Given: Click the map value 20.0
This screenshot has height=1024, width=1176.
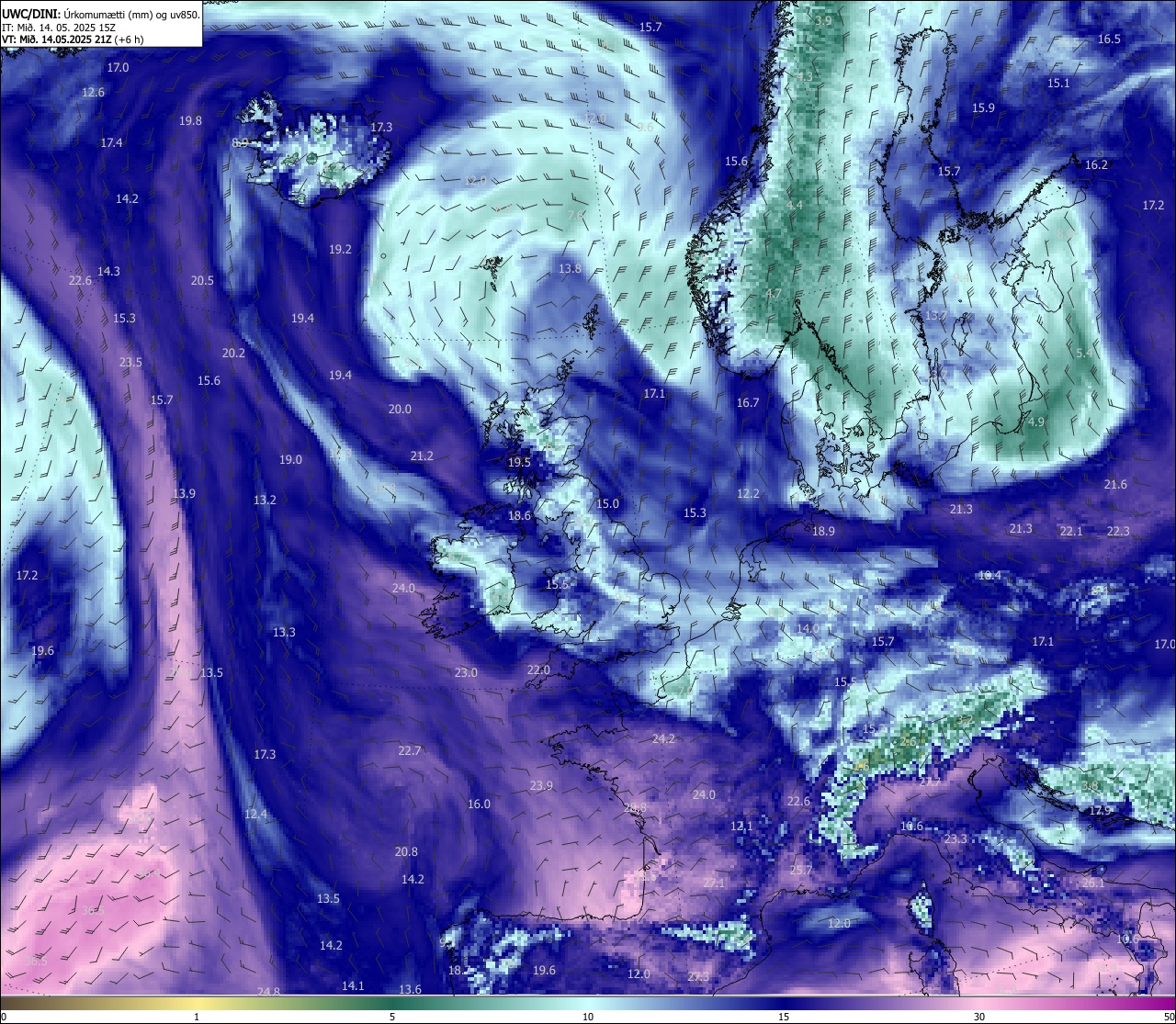Looking at the screenshot, I should click(400, 409).
